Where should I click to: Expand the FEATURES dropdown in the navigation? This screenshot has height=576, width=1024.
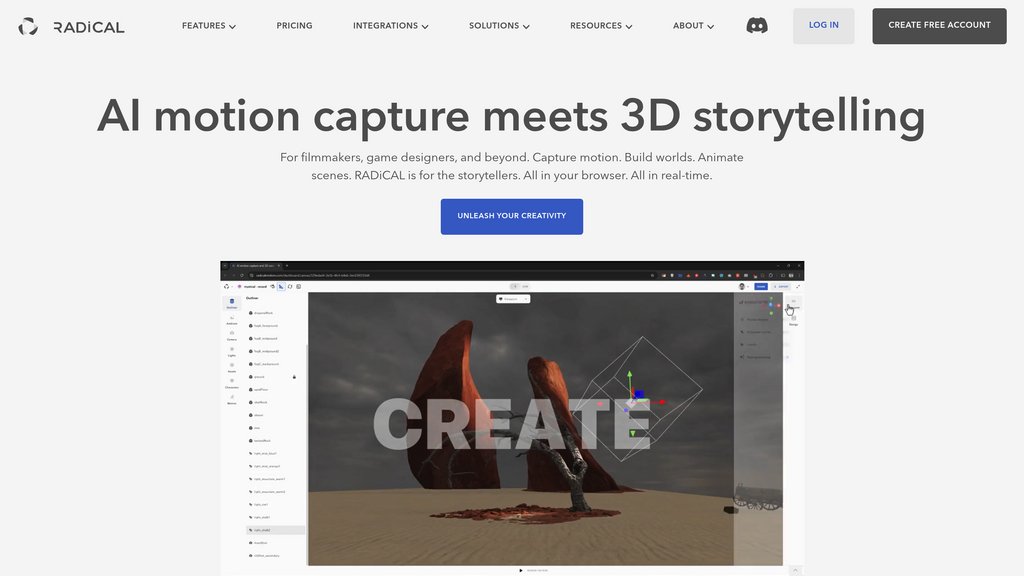pos(208,25)
